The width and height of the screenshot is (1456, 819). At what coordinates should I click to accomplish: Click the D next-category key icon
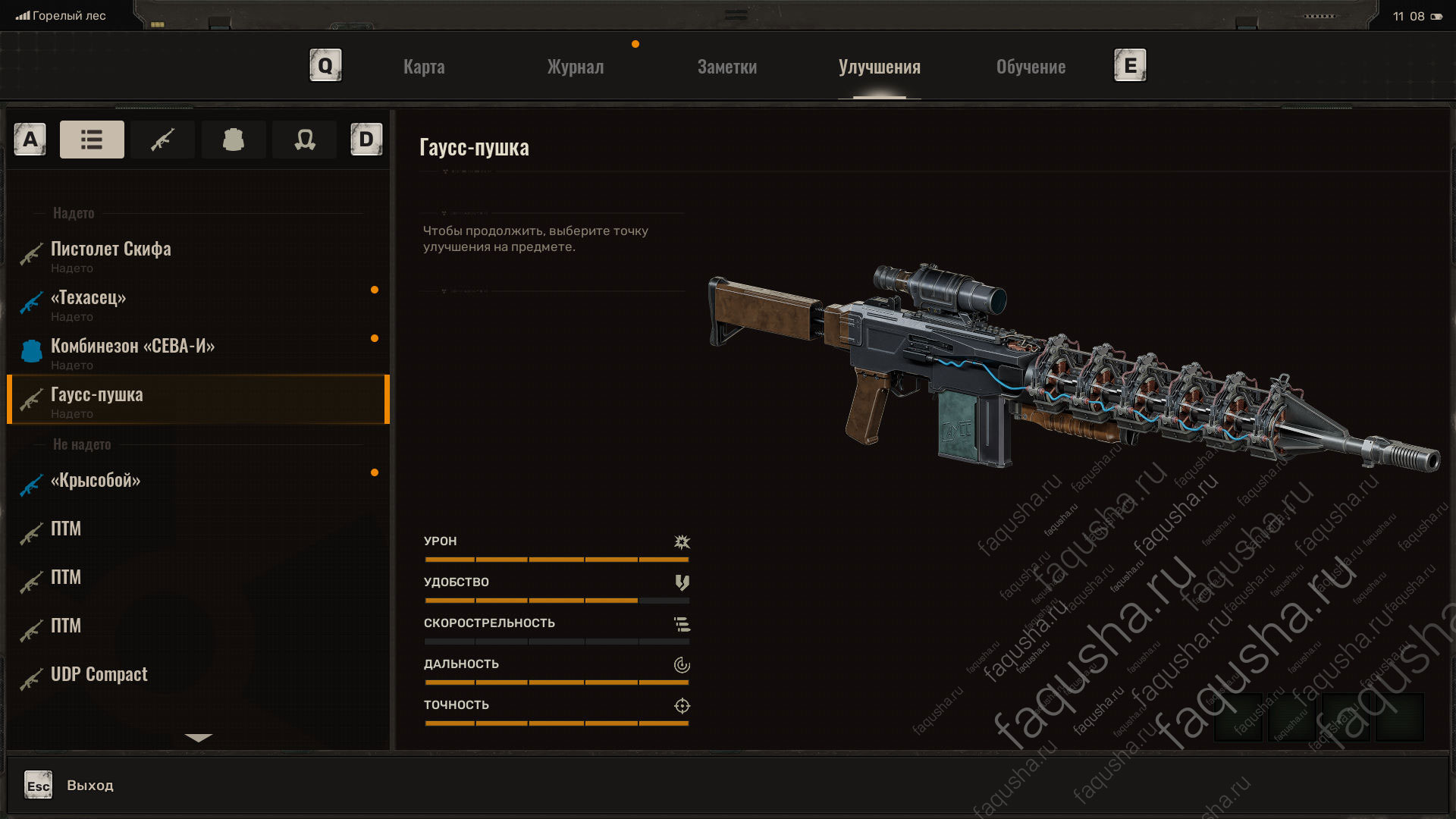(x=366, y=140)
